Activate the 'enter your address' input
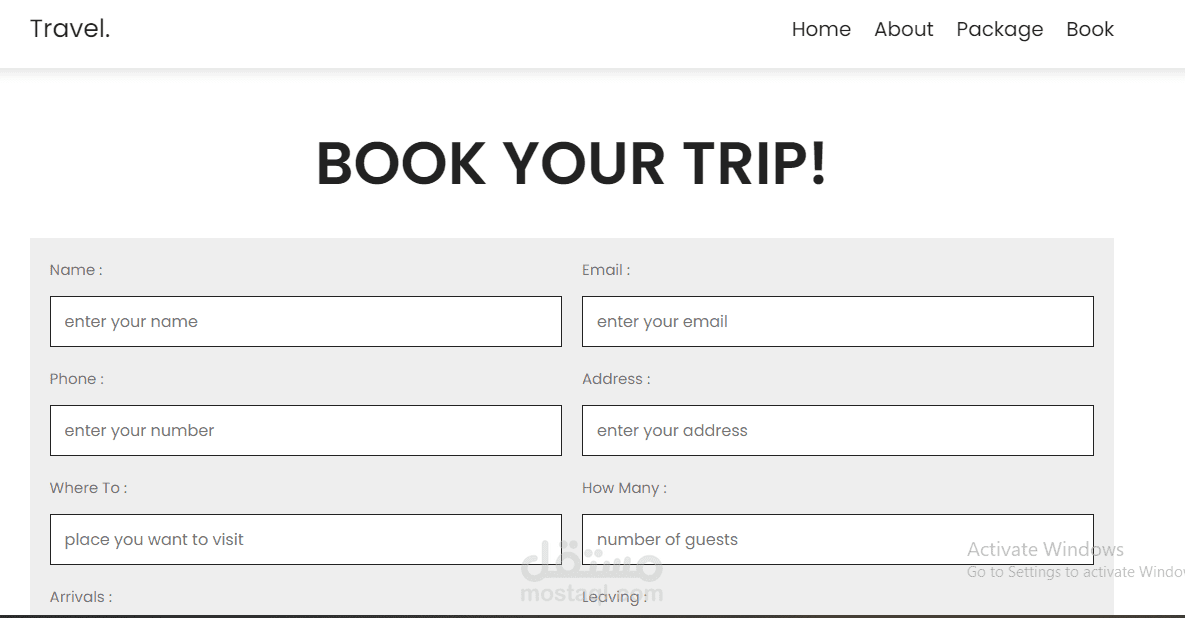1185x618 pixels. pyautogui.click(x=837, y=430)
